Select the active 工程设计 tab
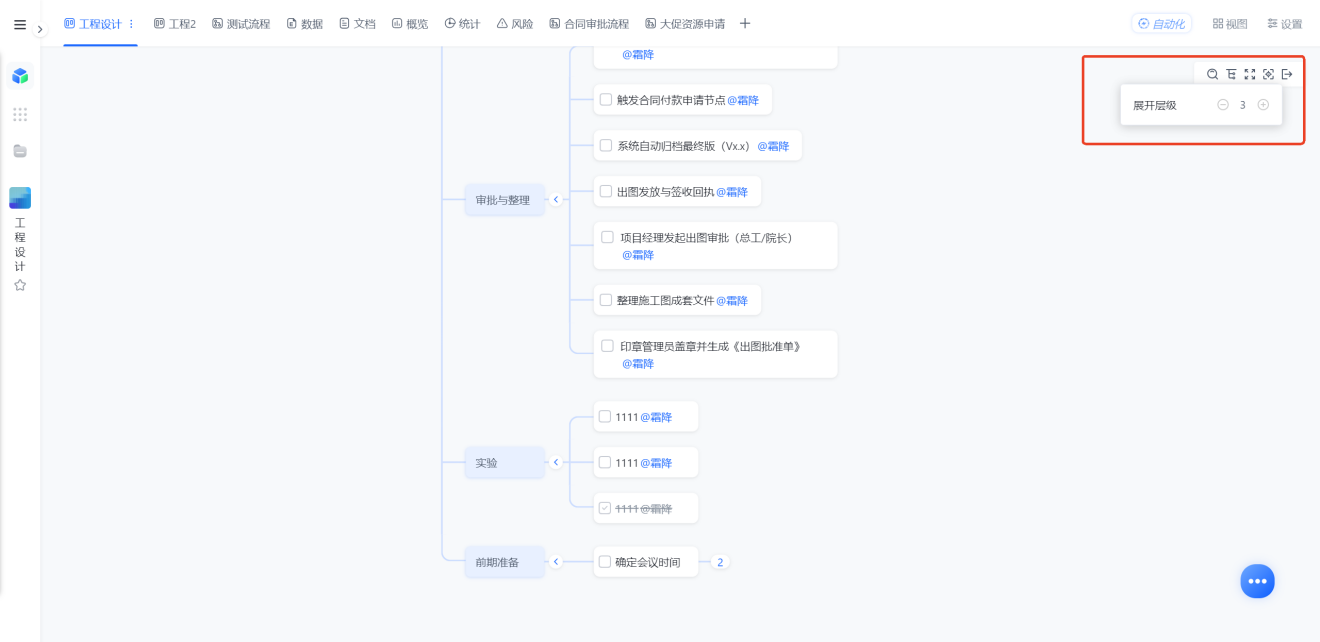1320x642 pixels. [x=92, y=24]
